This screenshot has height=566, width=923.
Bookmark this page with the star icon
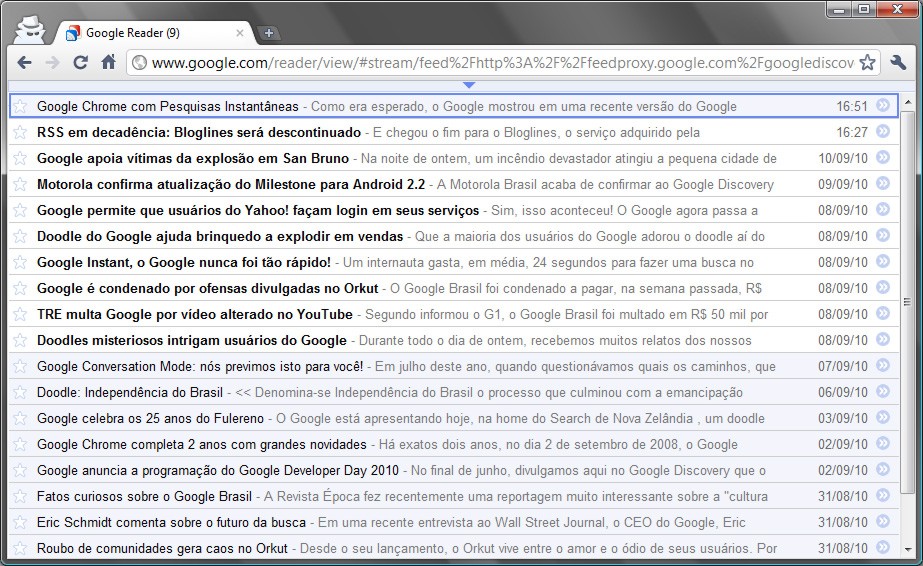(x=867, y=62)
